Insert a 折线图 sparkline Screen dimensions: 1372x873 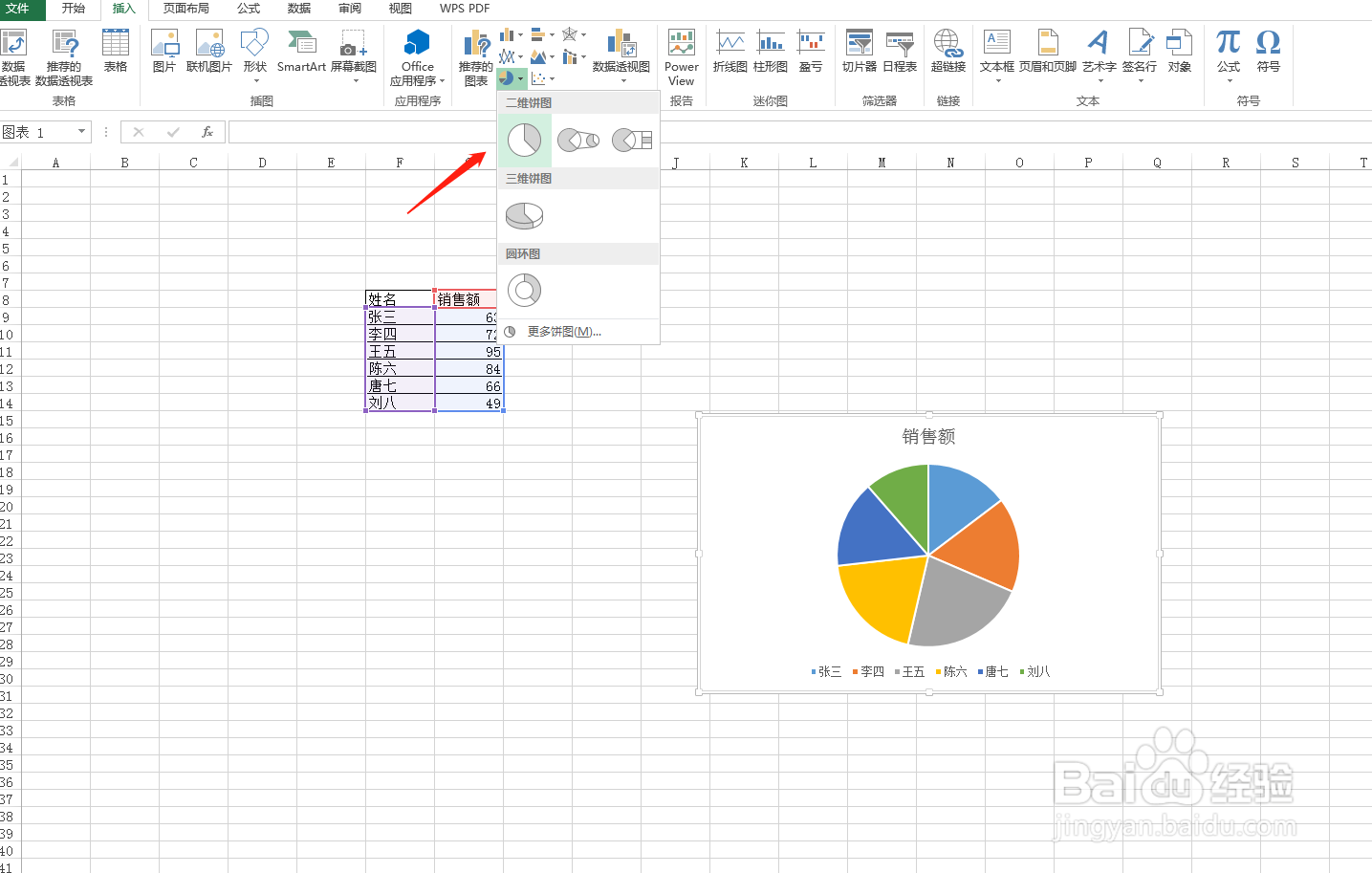[730, 51]
